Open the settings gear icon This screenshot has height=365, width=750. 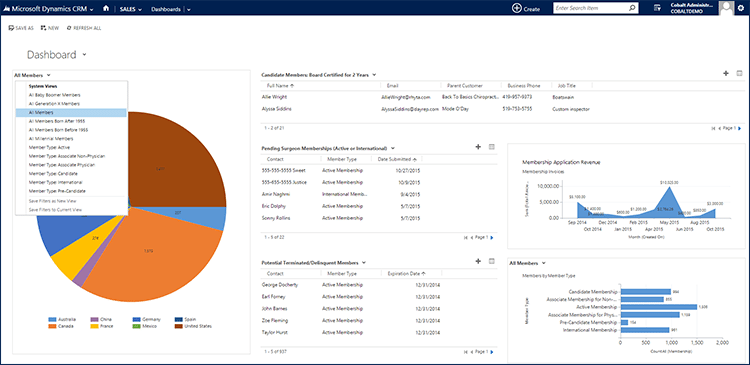tap(741, 9)
